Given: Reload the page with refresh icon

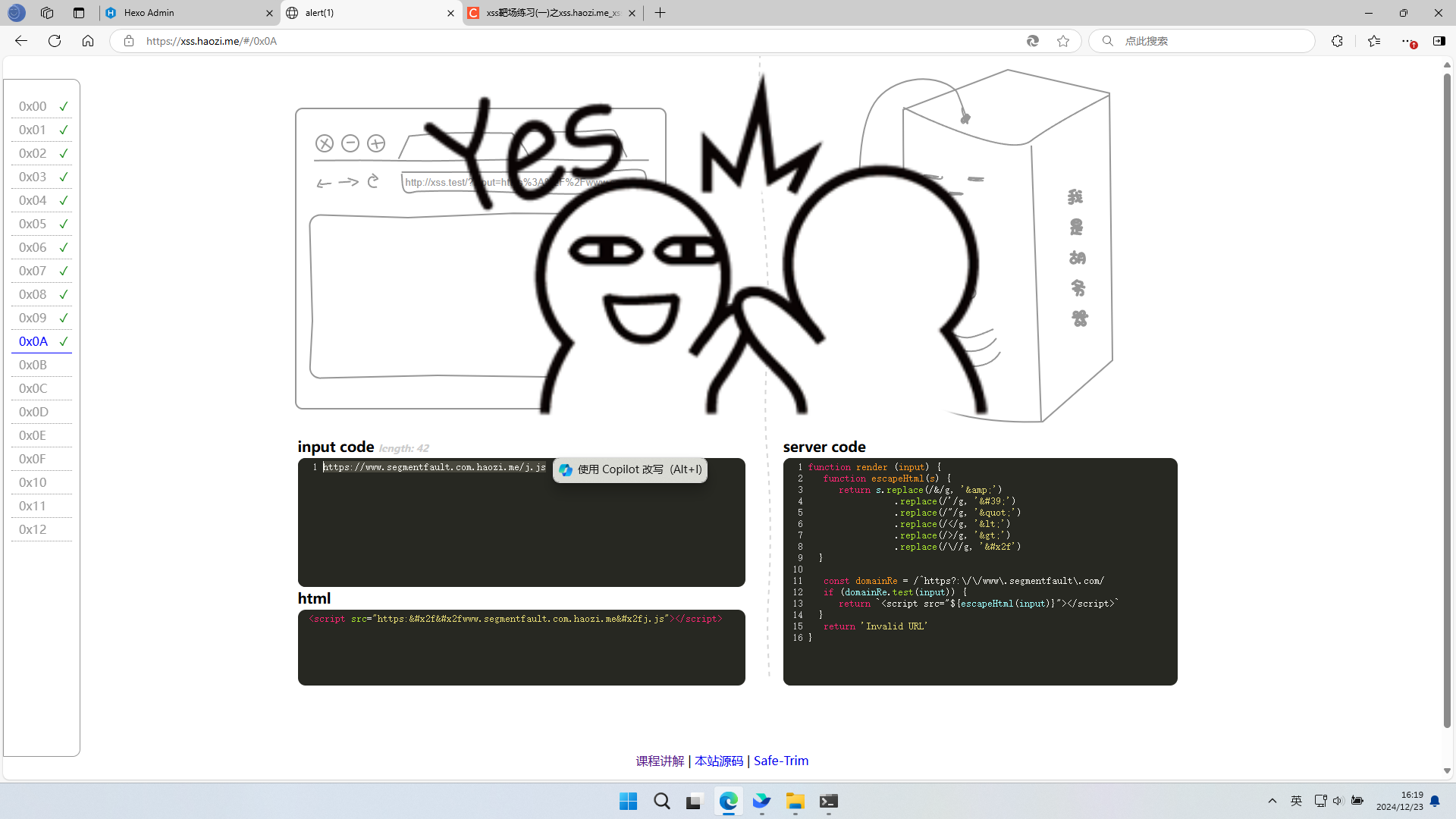Looking at the screenshot, I should pos(55,41).
